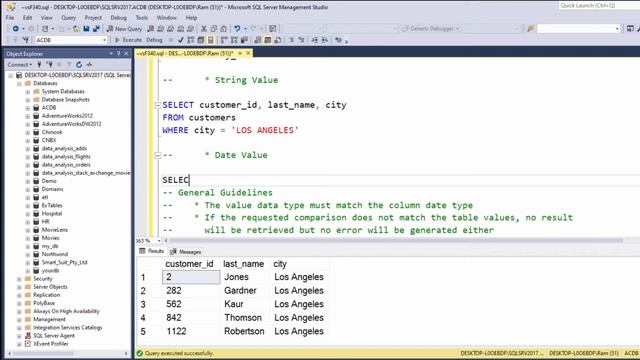Image resolution: width=640 pixels, height=360 pixels.
Task: Click the customer_id column header
Action: pyautogui.click(x=189, y=264)
